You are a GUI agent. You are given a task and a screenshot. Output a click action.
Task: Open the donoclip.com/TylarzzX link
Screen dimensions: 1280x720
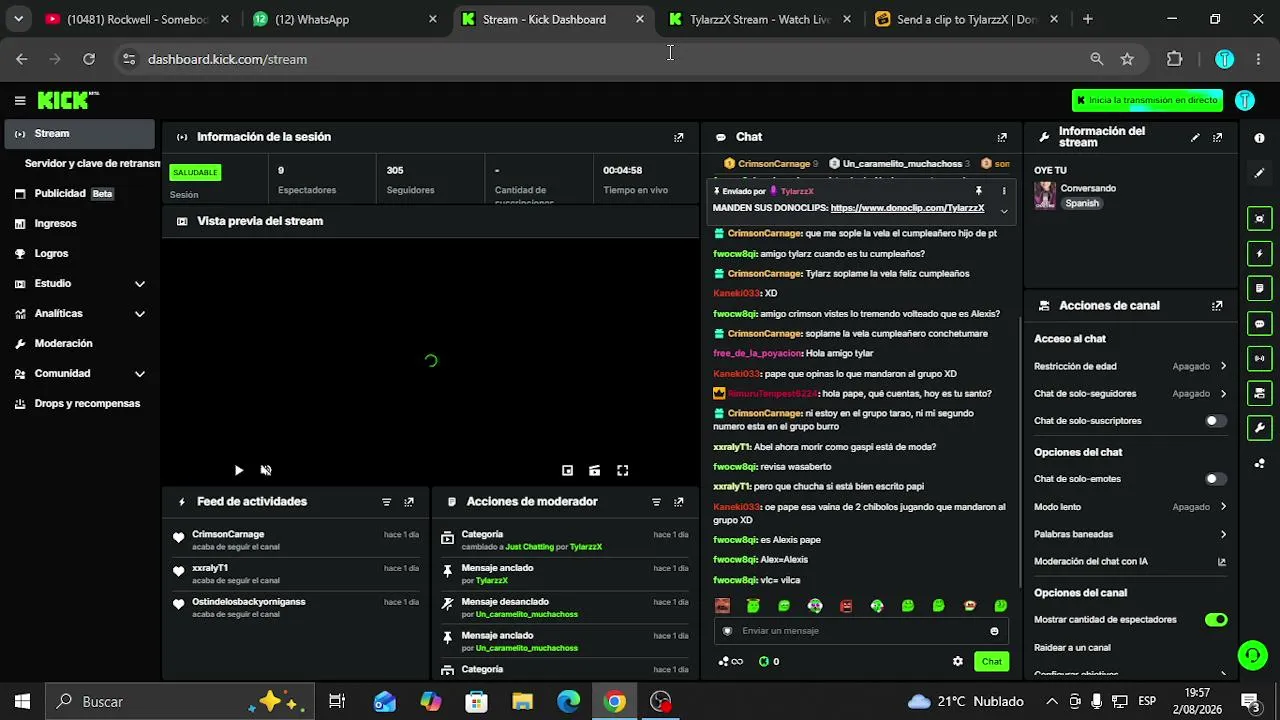(x=907, y=208)
